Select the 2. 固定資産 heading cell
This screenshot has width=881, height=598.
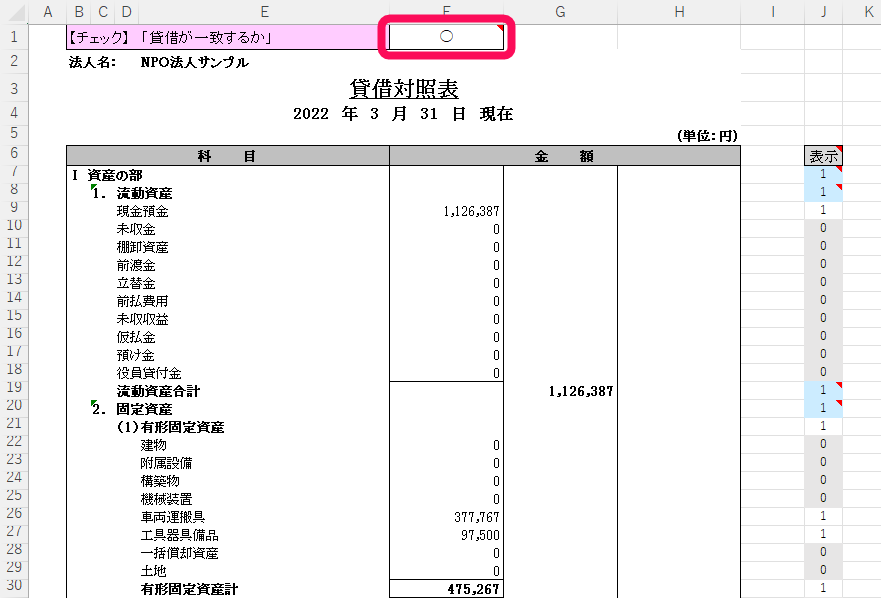tap(132, 409)
